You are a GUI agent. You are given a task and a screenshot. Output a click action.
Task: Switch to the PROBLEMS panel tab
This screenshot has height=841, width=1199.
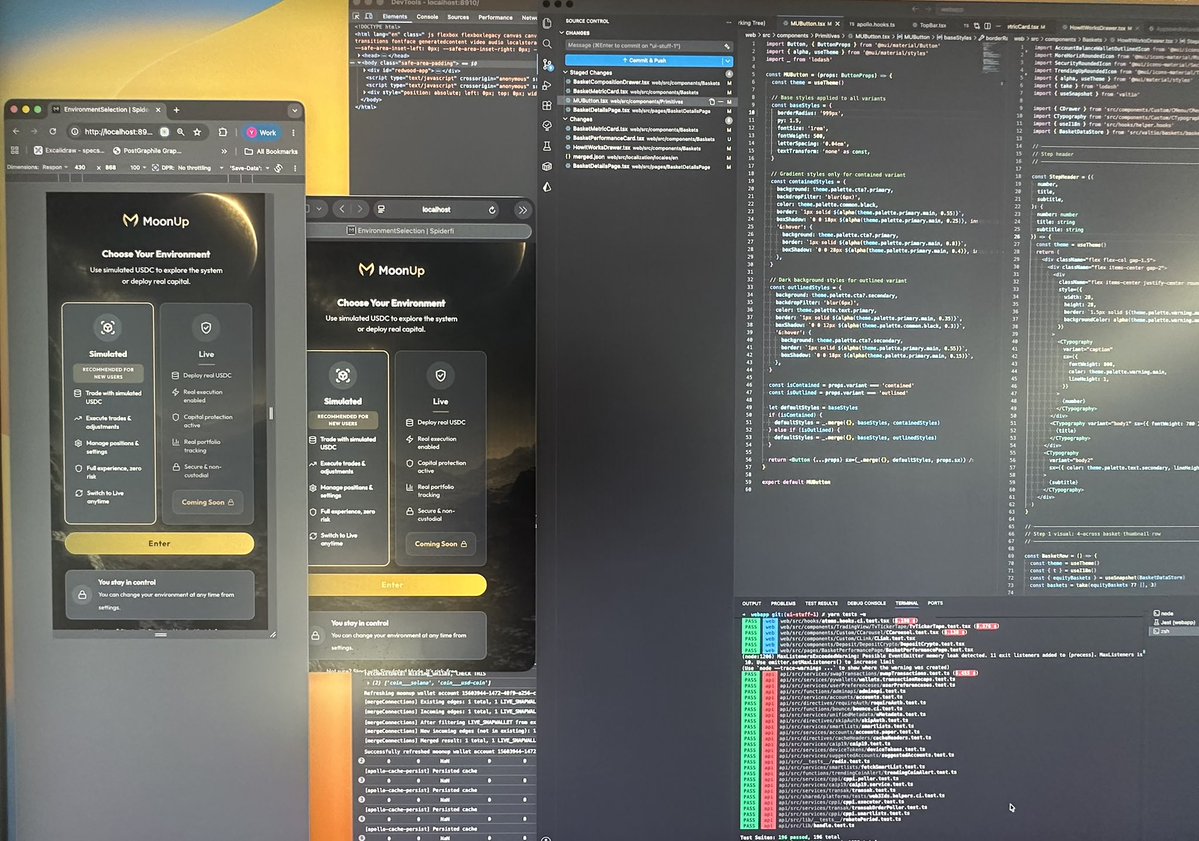coord(783,603)
